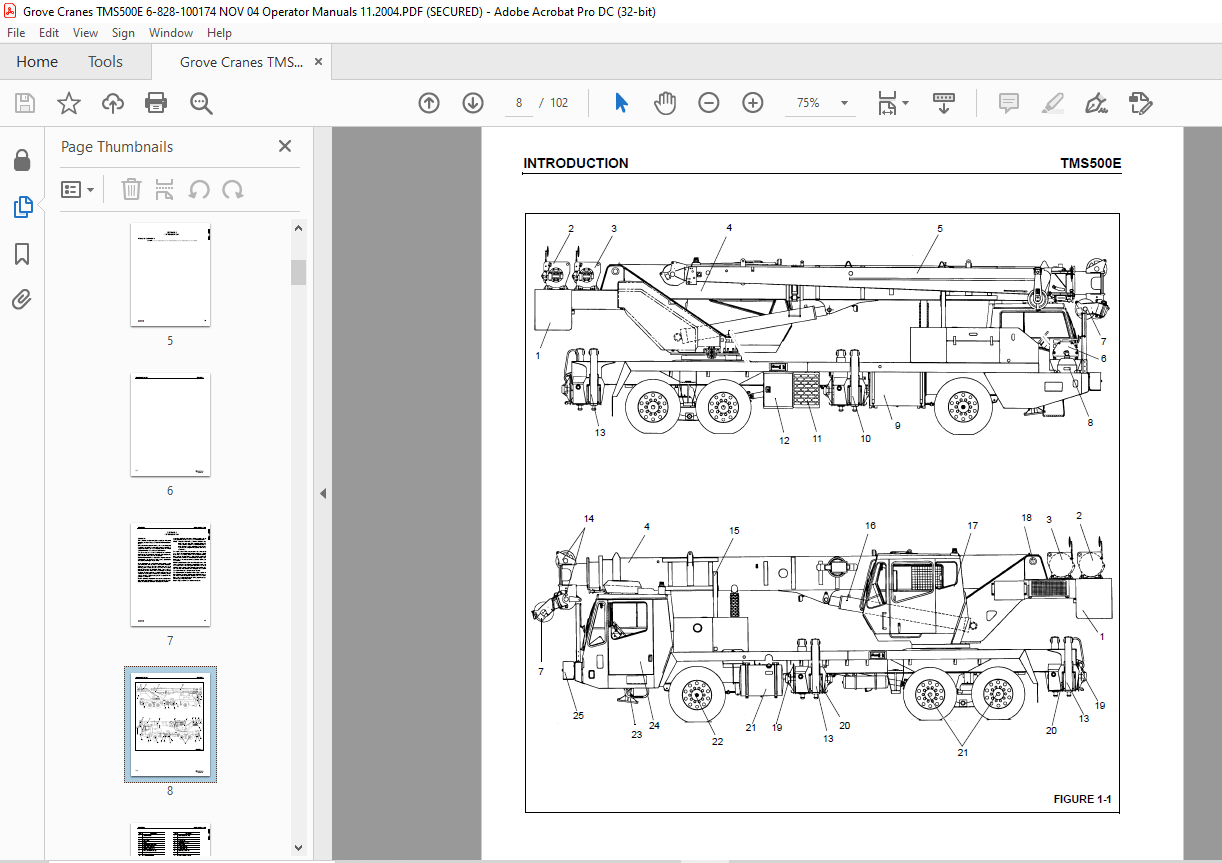Image resolution: width=1222 pixels, height=863 pixels.
Task: Open the Bookmarks panel
Action: click(x=22, y=254)
